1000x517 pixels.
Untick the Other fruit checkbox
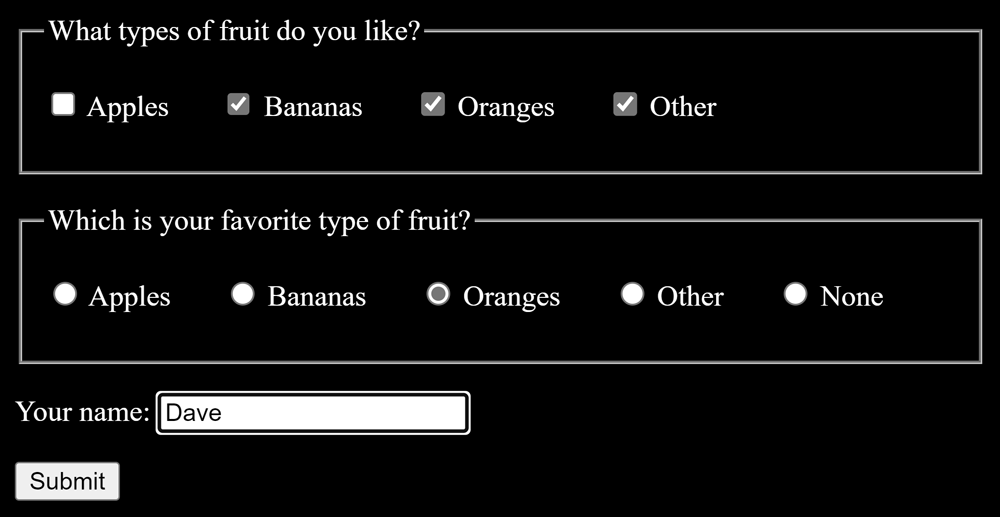pos(625,105)
